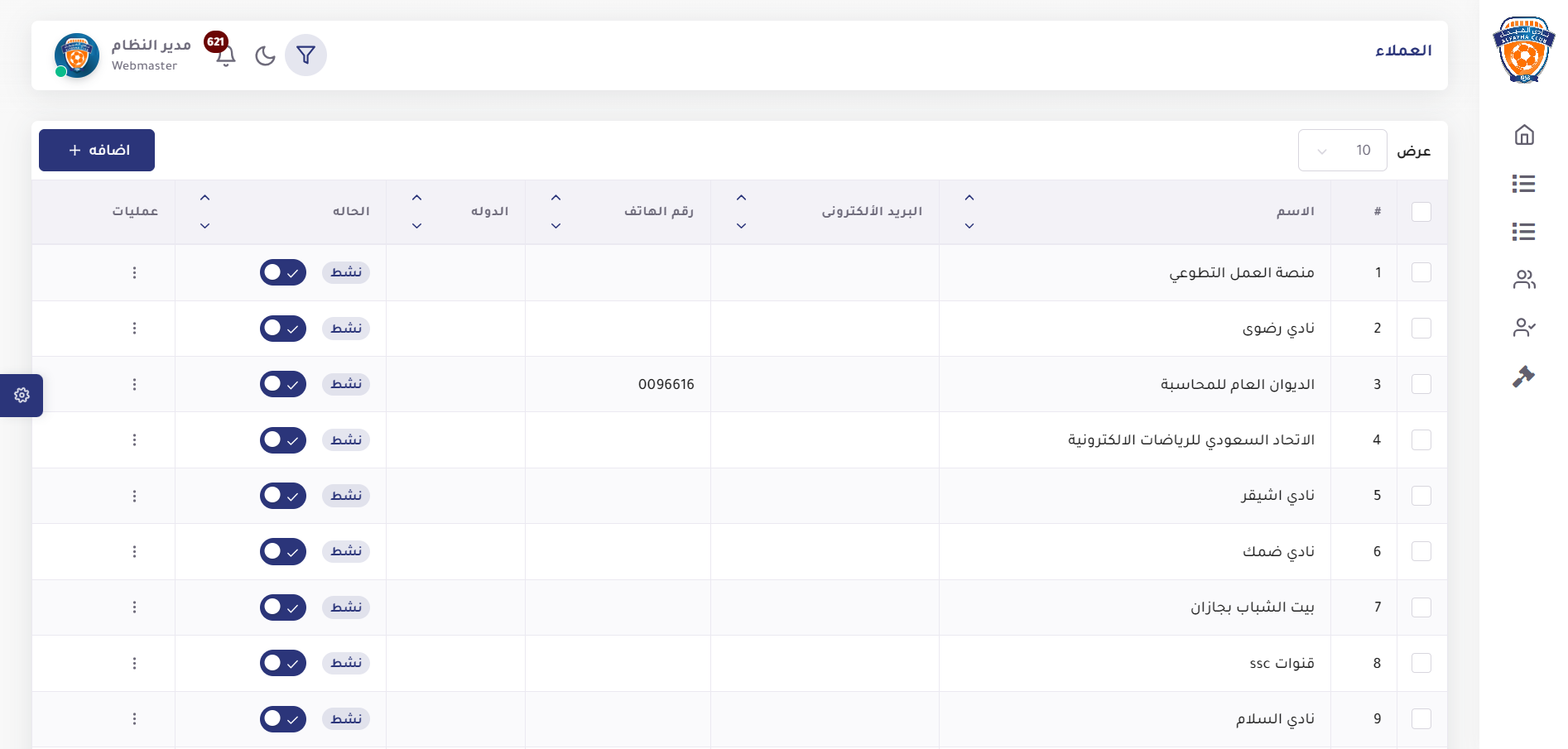Open notifications bell with 621 badge
Image resolution: width=1568 pixels, height=749 pixels.
coord(225,55)
